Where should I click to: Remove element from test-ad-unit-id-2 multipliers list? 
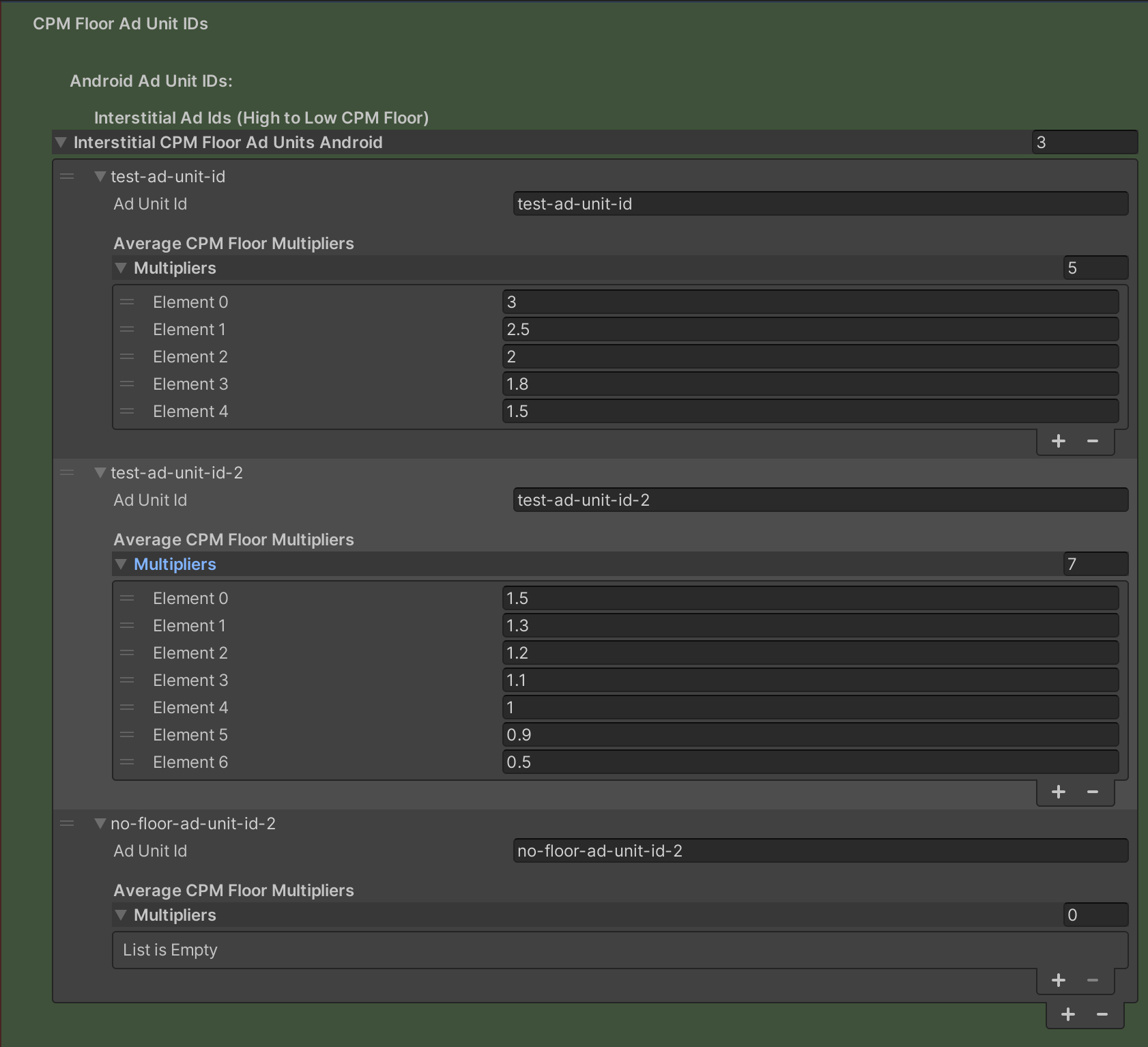click(x=1092, y=792)
